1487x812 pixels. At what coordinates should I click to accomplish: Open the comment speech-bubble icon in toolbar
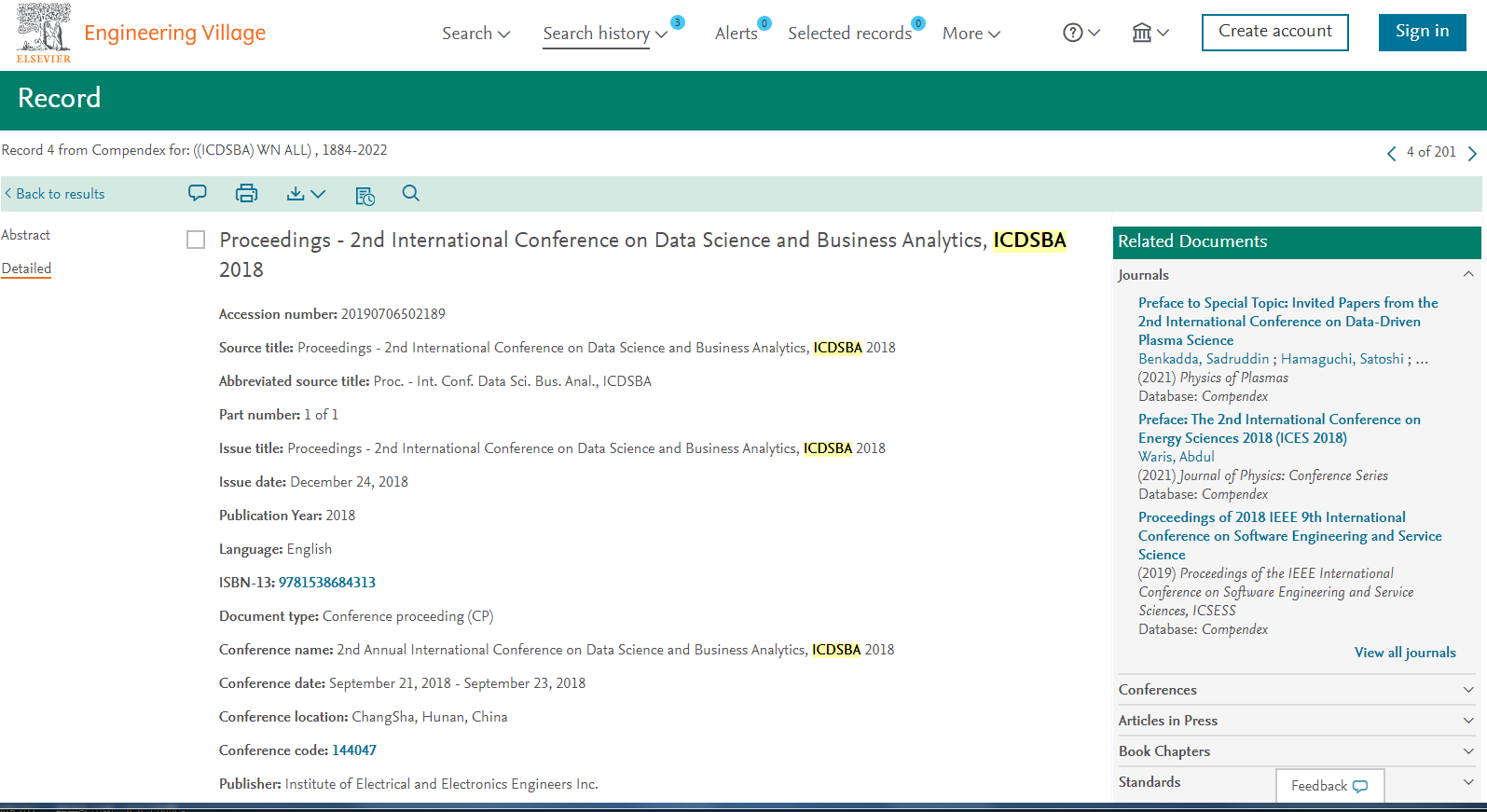click(x=198, y=193)
